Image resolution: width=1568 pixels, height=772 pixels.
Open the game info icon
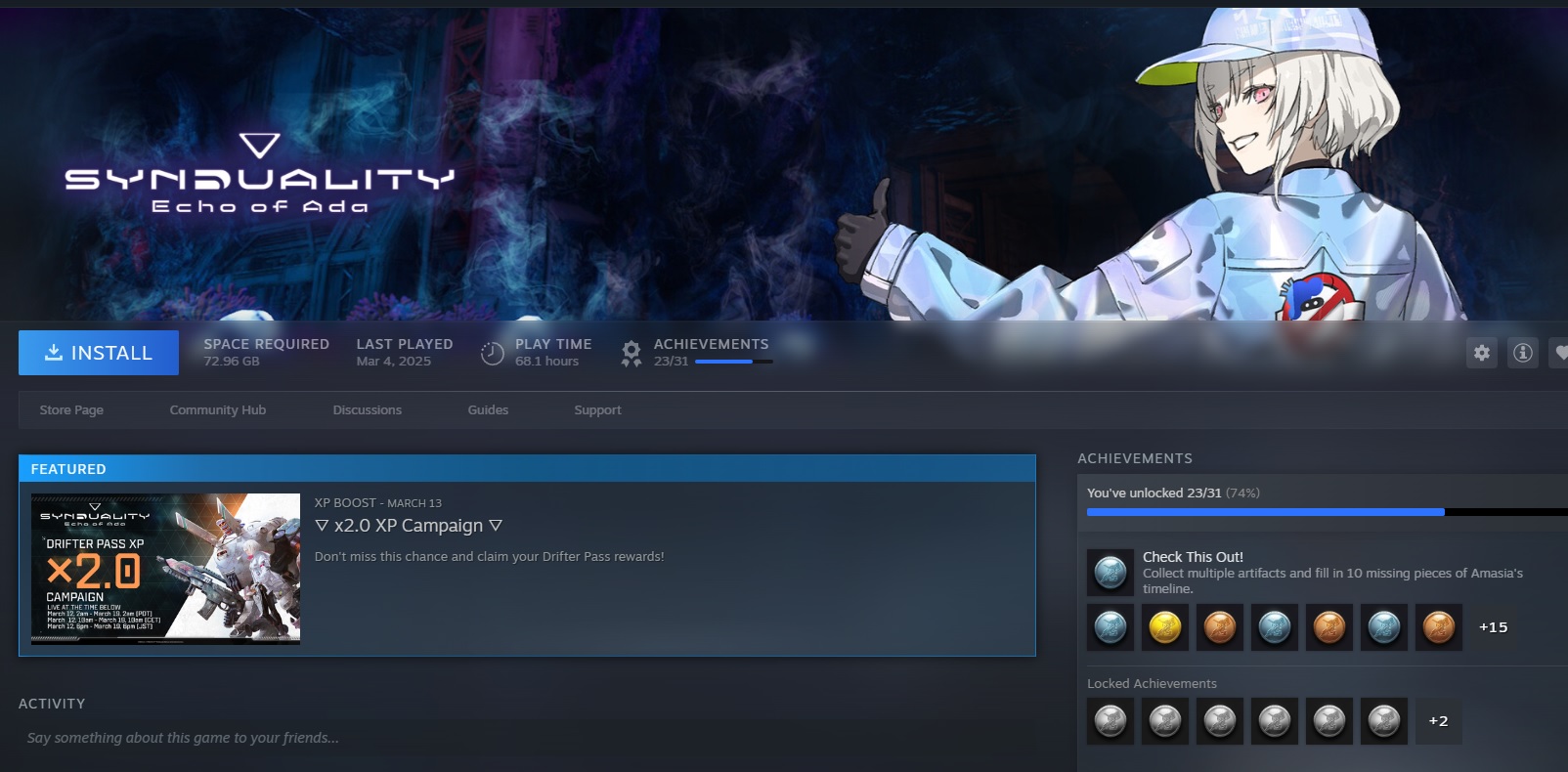(x=1523, y=353)
